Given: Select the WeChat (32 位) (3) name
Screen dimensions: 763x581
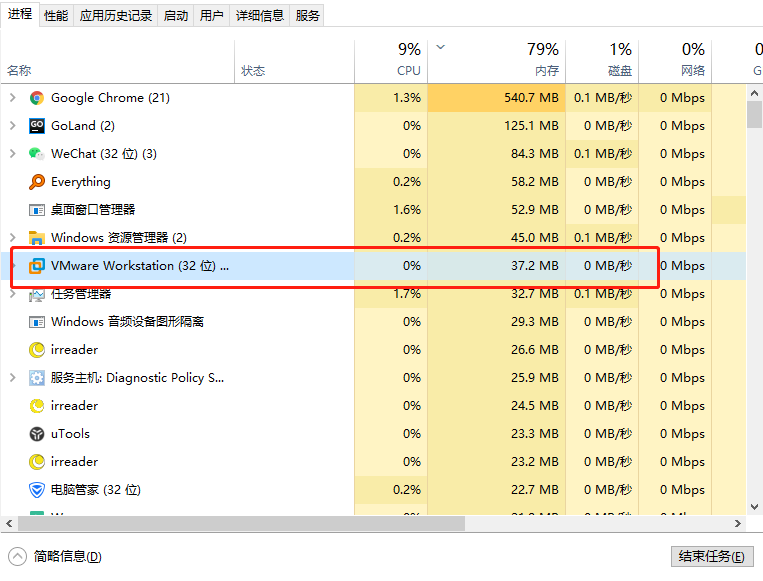Looking at the screenshot, I should pos(104,154).
